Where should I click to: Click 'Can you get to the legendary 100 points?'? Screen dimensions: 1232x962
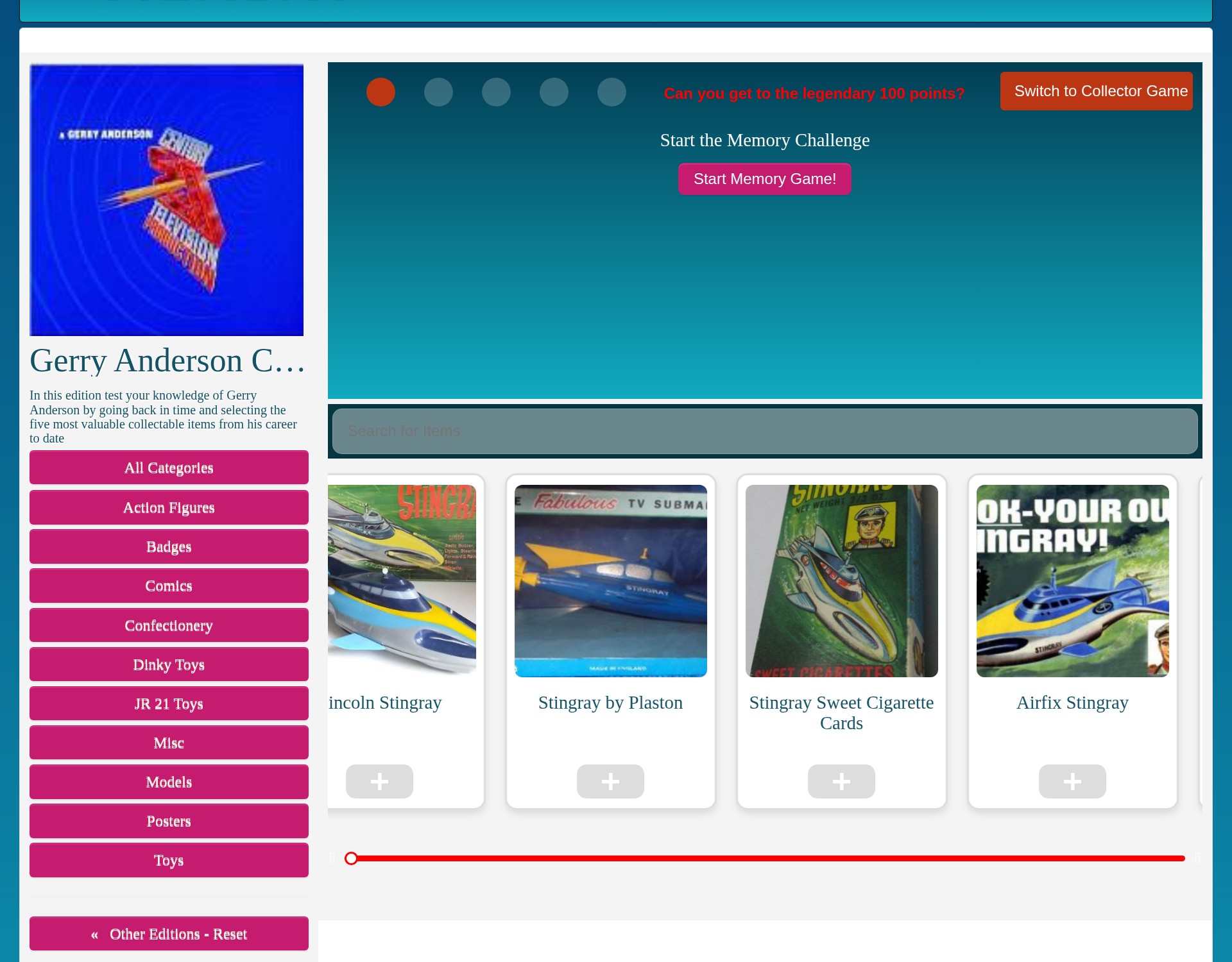814,94
